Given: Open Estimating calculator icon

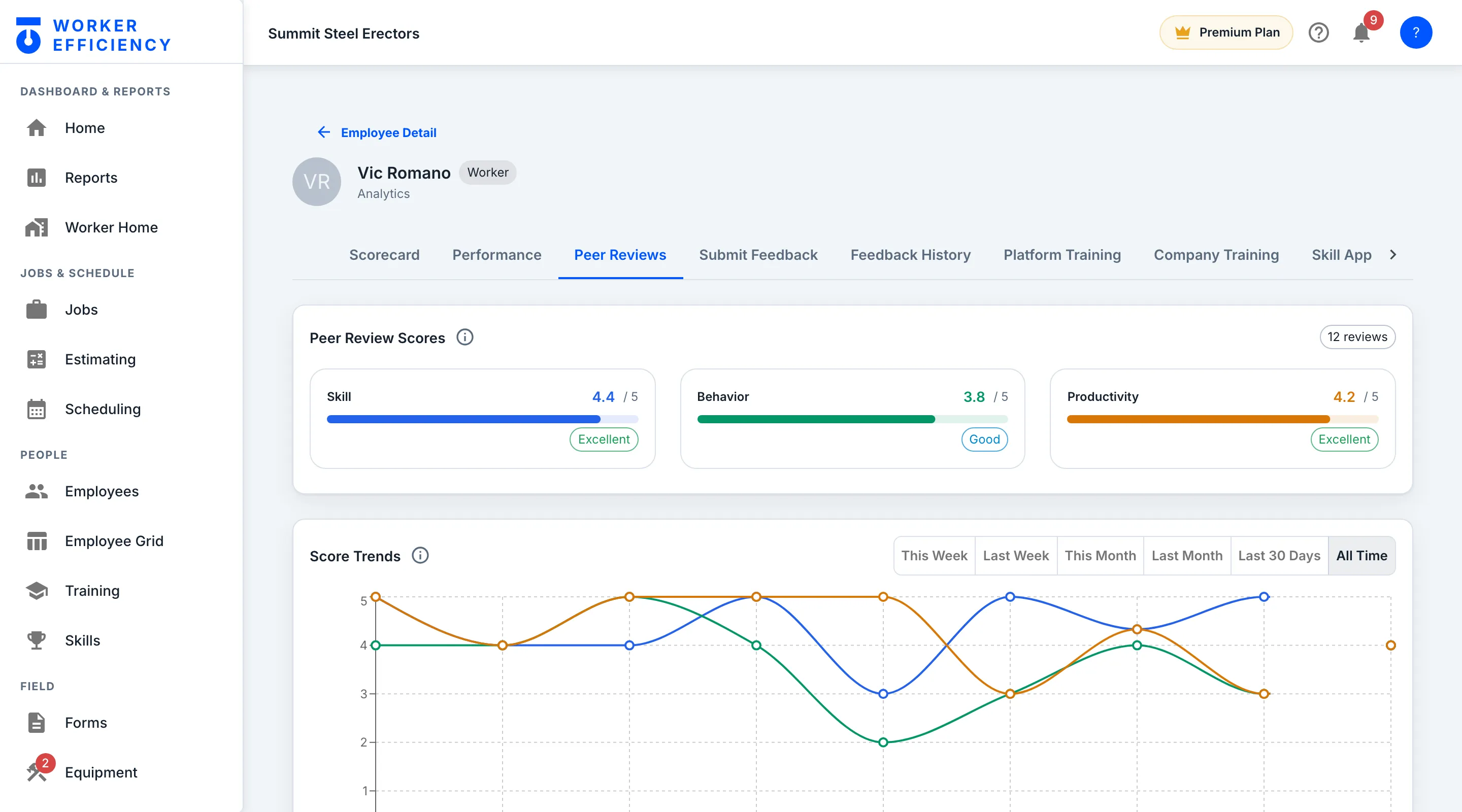Looking at the screenshot, I should click(37, 359).
